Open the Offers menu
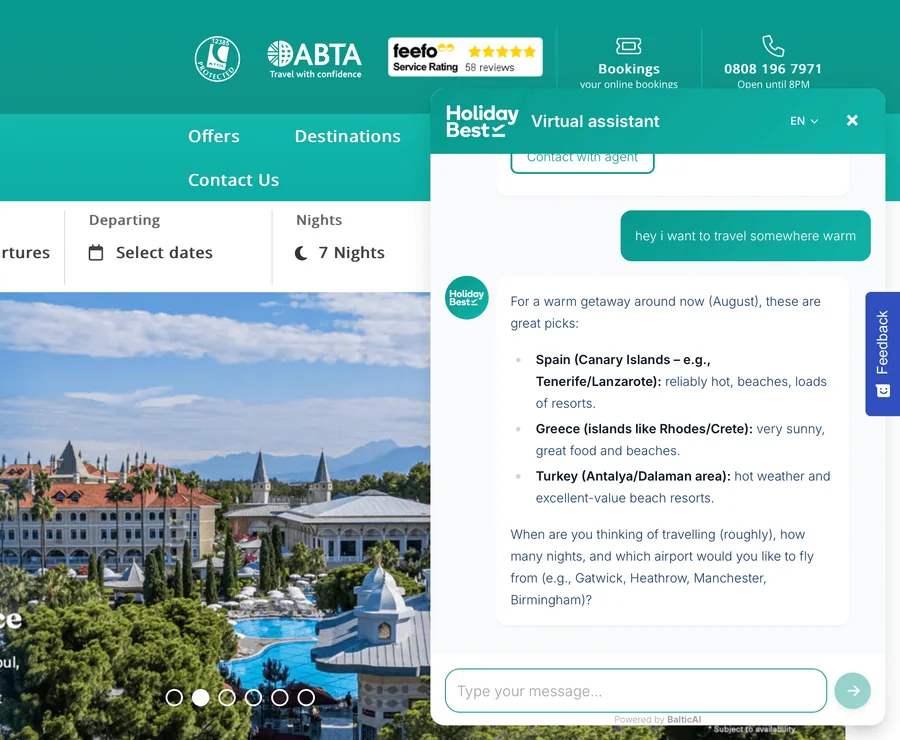 pyautogui.click(x=214, y=136)
